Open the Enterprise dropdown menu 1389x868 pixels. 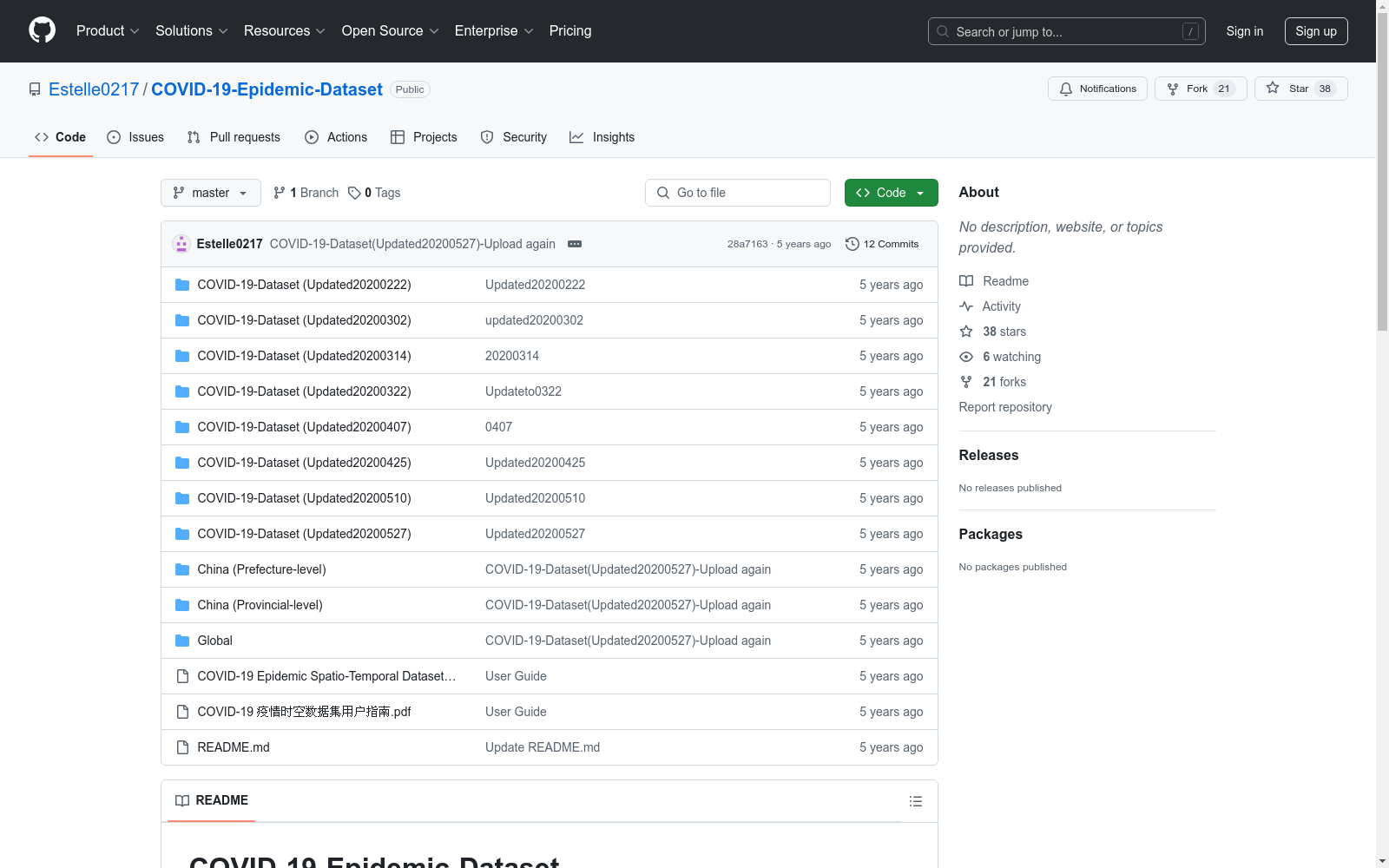click(494, 31)
